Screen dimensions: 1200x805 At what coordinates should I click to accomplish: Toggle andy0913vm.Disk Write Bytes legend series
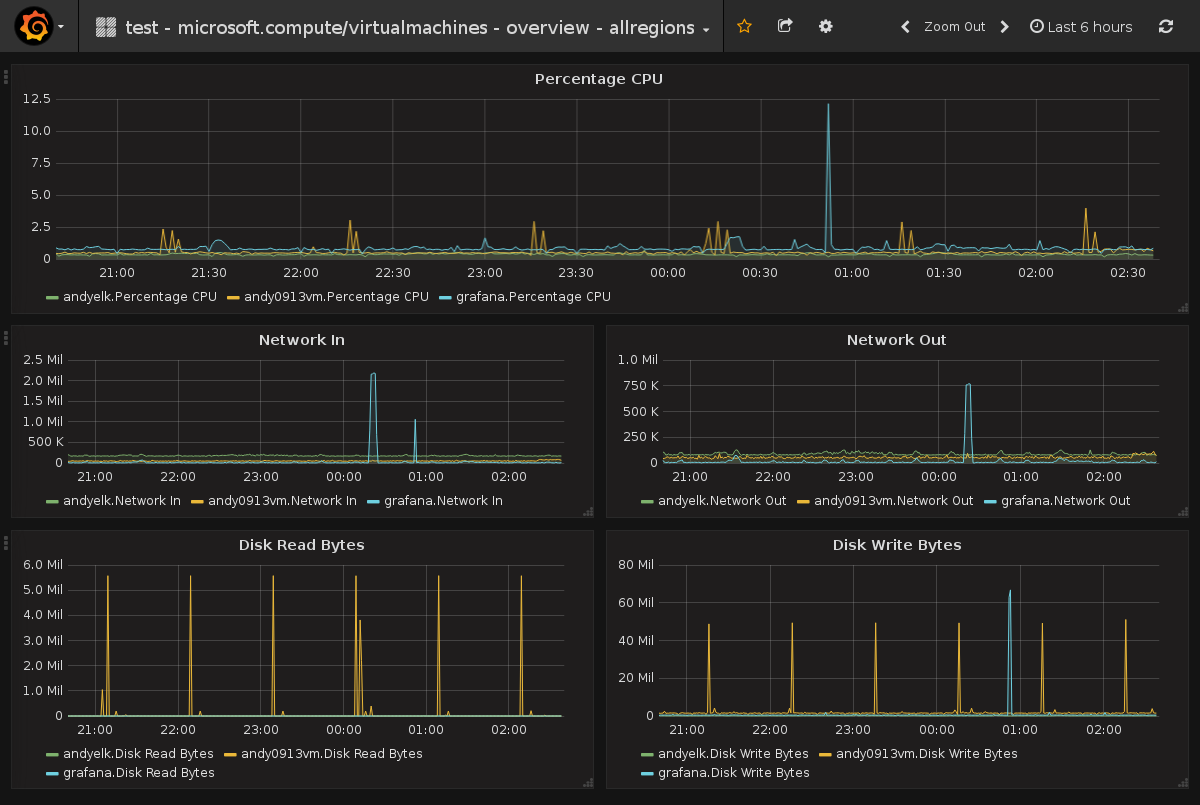pyautogui.click(x=926, y=754)
